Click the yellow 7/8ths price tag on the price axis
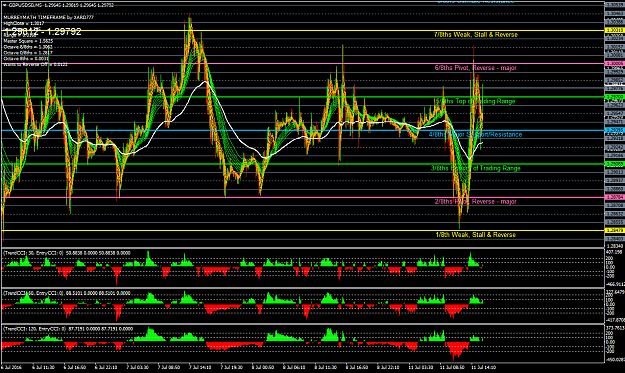 tap(615, 30)
